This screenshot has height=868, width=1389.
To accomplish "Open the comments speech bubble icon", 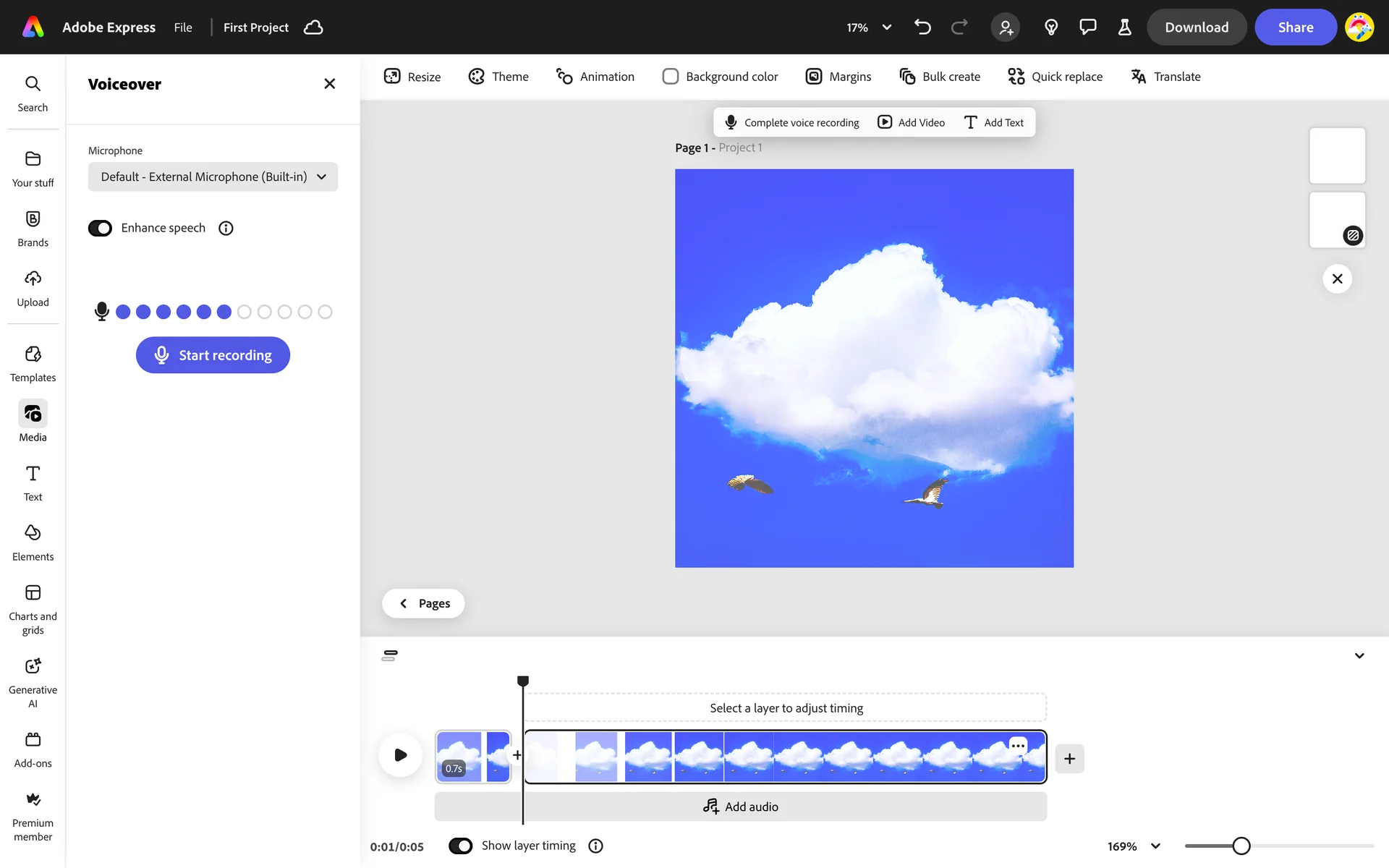I will tap(1087, 27).
